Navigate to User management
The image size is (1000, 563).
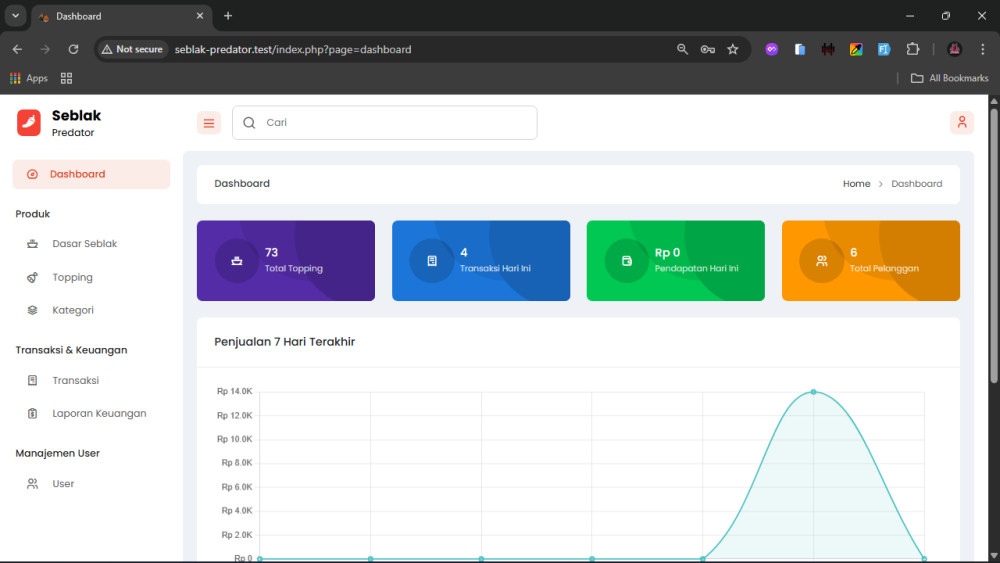point(63,484)
